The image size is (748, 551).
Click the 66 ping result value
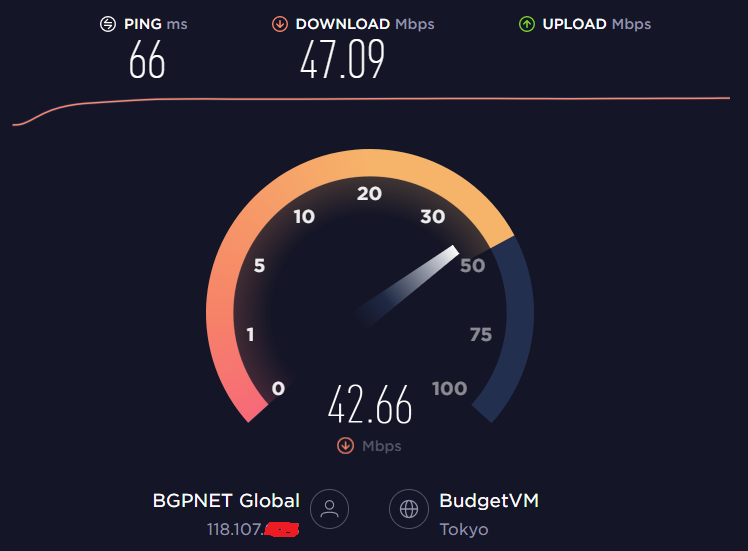[x=147, y=59]
